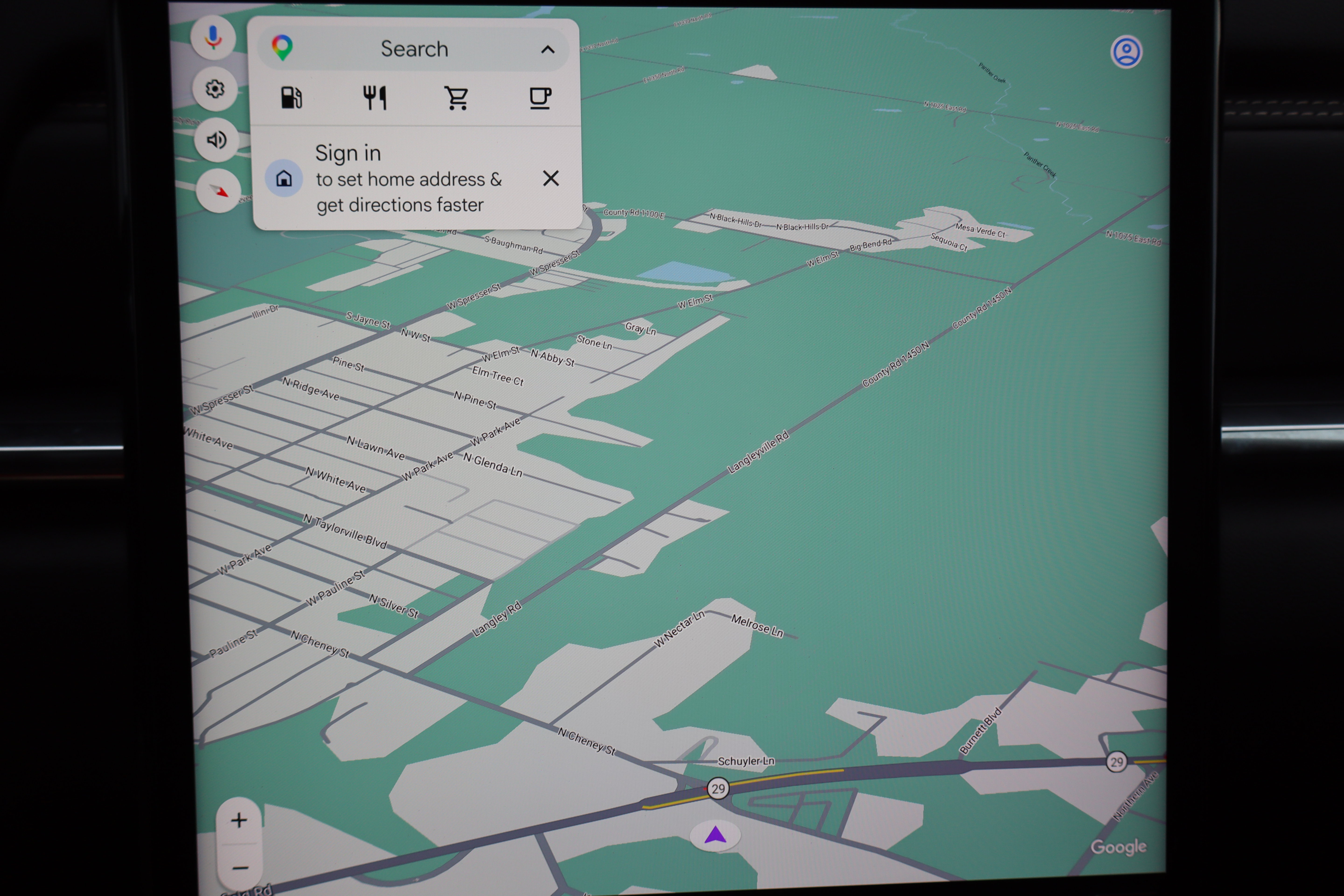Image resolution: width=1344 pixels, height=896 pixels.
Task: Zoom in with the plus button
Action: (239, 821)
